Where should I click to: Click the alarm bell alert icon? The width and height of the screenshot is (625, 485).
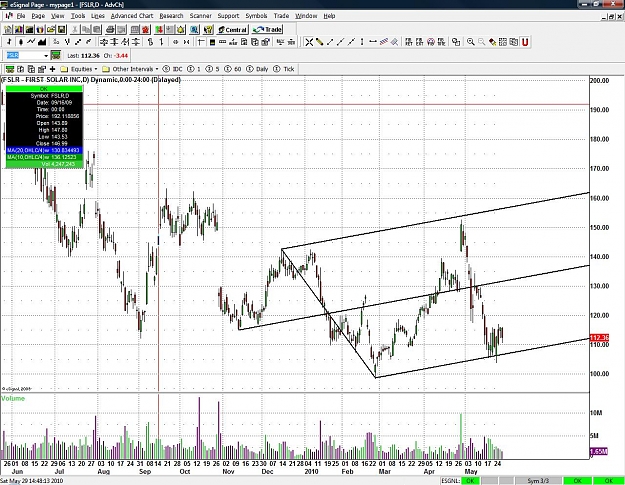pos(181,29)
